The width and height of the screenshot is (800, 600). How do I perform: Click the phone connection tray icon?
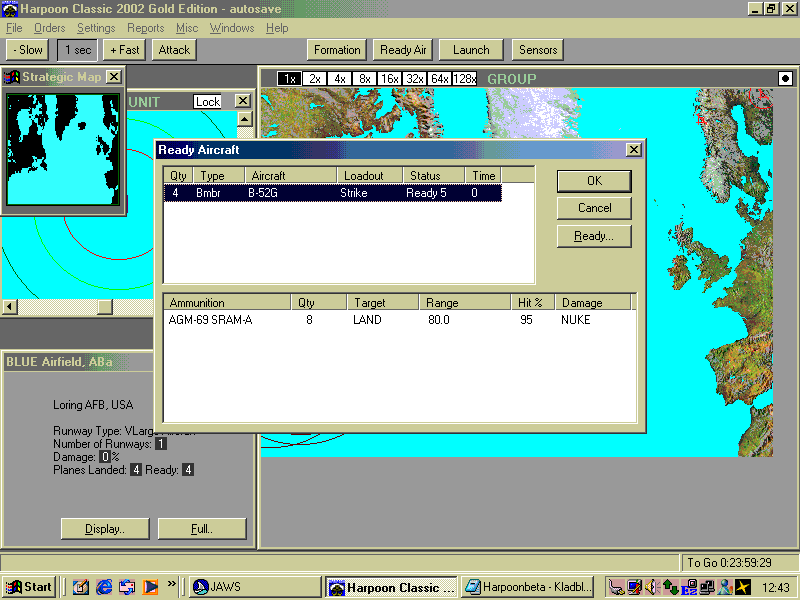[616, 587]
